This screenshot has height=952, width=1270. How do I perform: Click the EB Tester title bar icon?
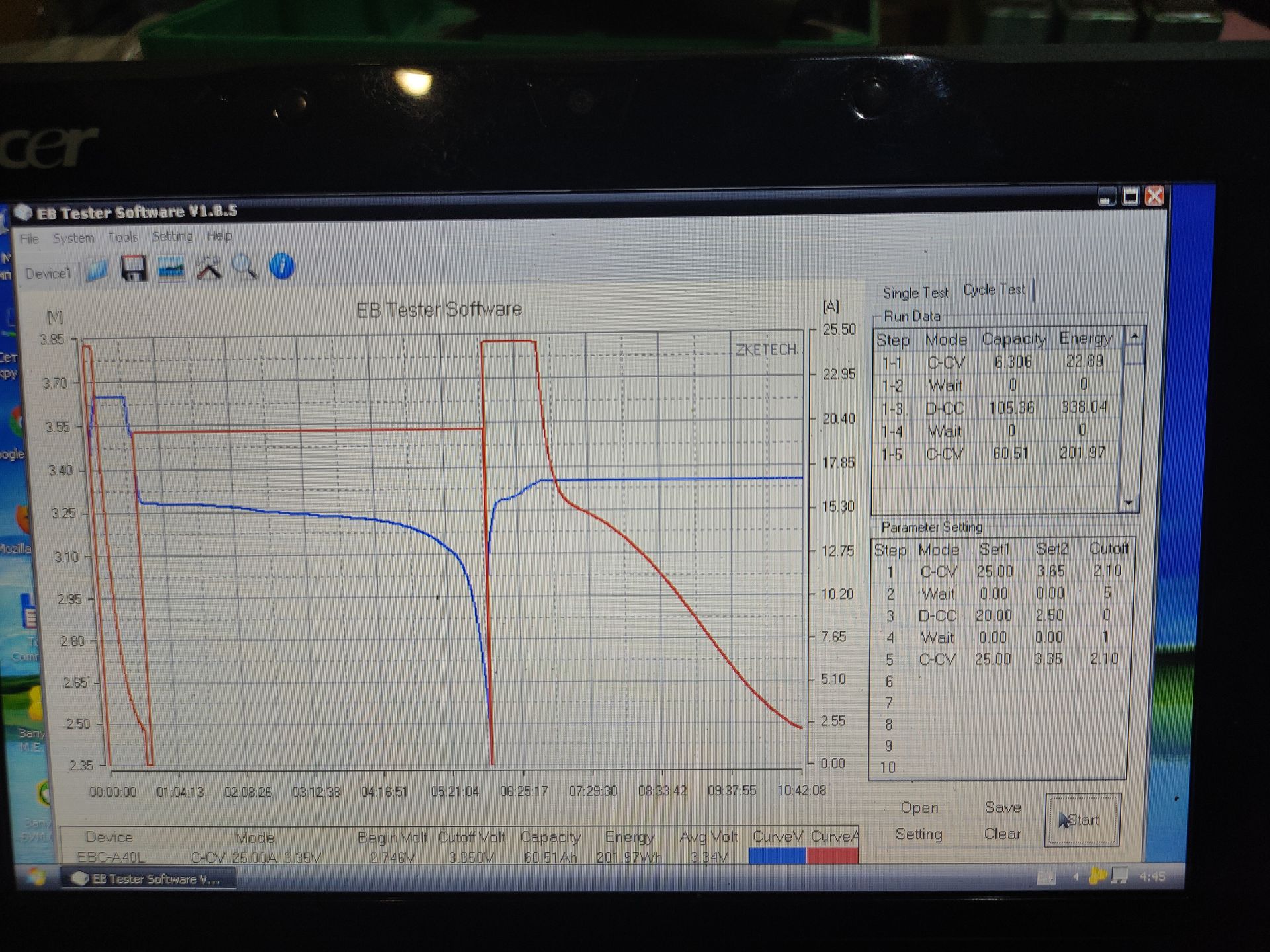(x=24, y=213)
